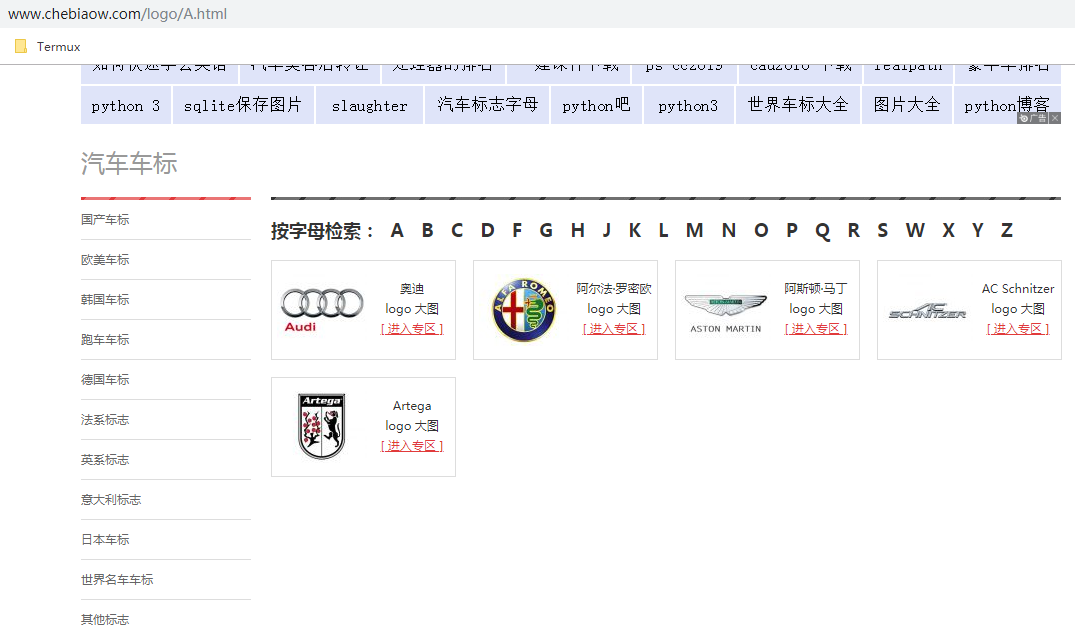Screen dimensions: 1075x636
Task: Click the 'slaughter' ad keyword
Action: pyautogui.click(x=369, y=105)
